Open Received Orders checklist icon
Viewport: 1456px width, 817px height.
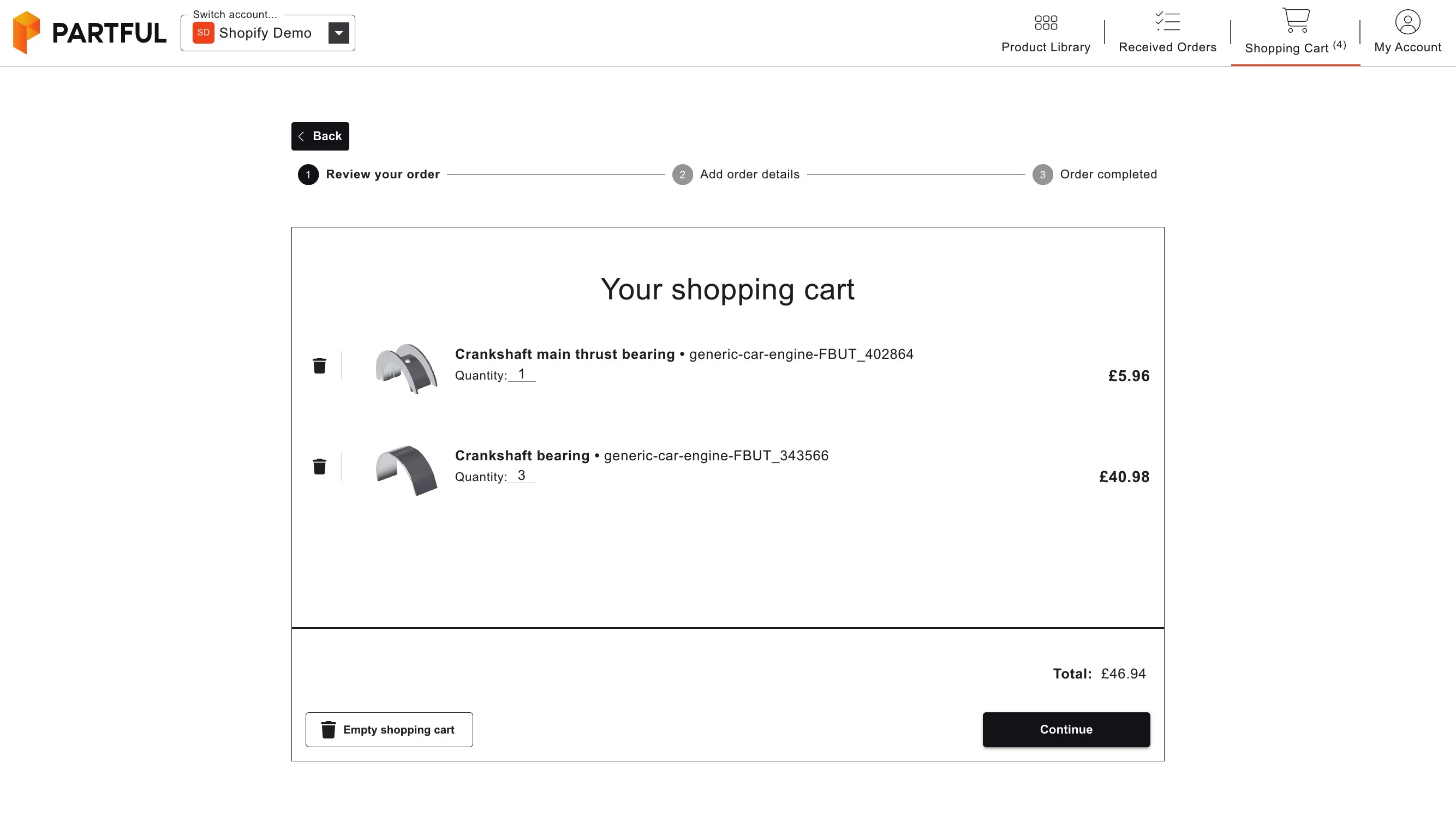(1167, 21)
